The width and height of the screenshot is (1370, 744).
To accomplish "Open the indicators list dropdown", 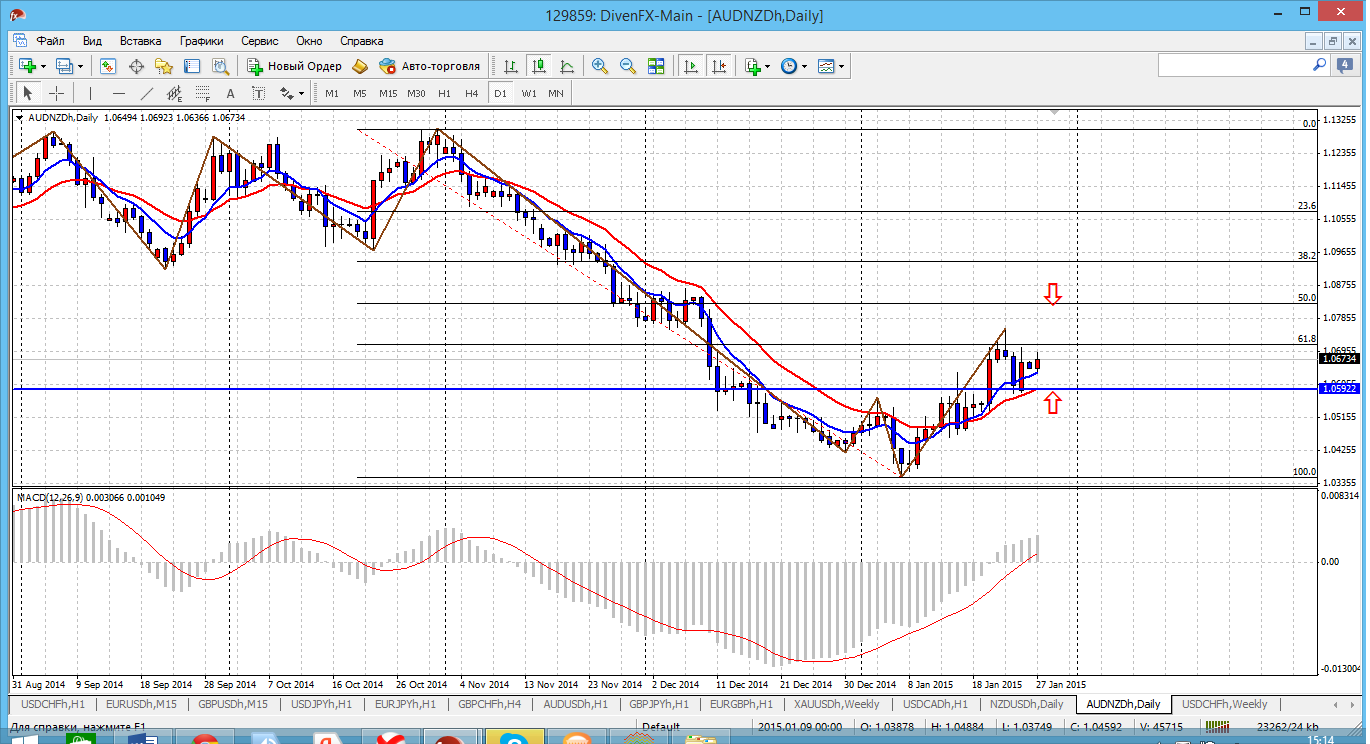I will 768,66.
